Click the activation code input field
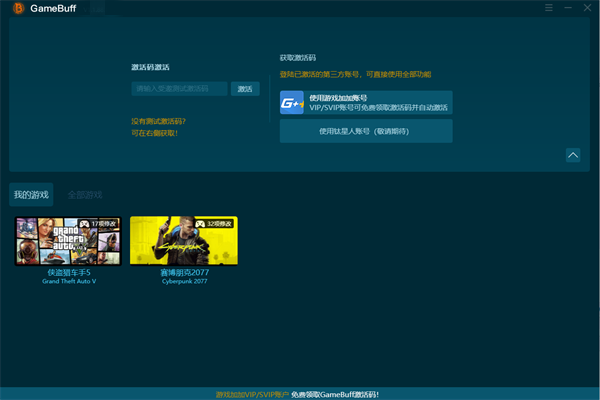 180,89
